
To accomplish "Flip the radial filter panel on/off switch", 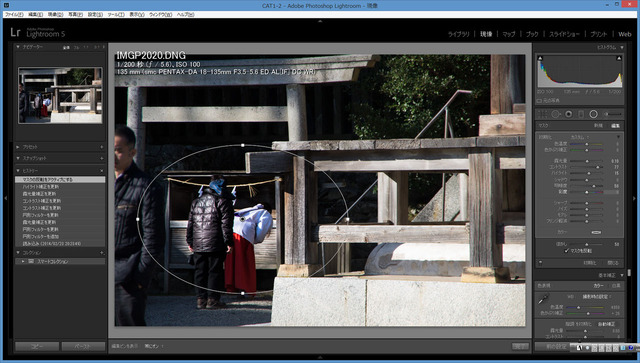I will tap(540, 263).
